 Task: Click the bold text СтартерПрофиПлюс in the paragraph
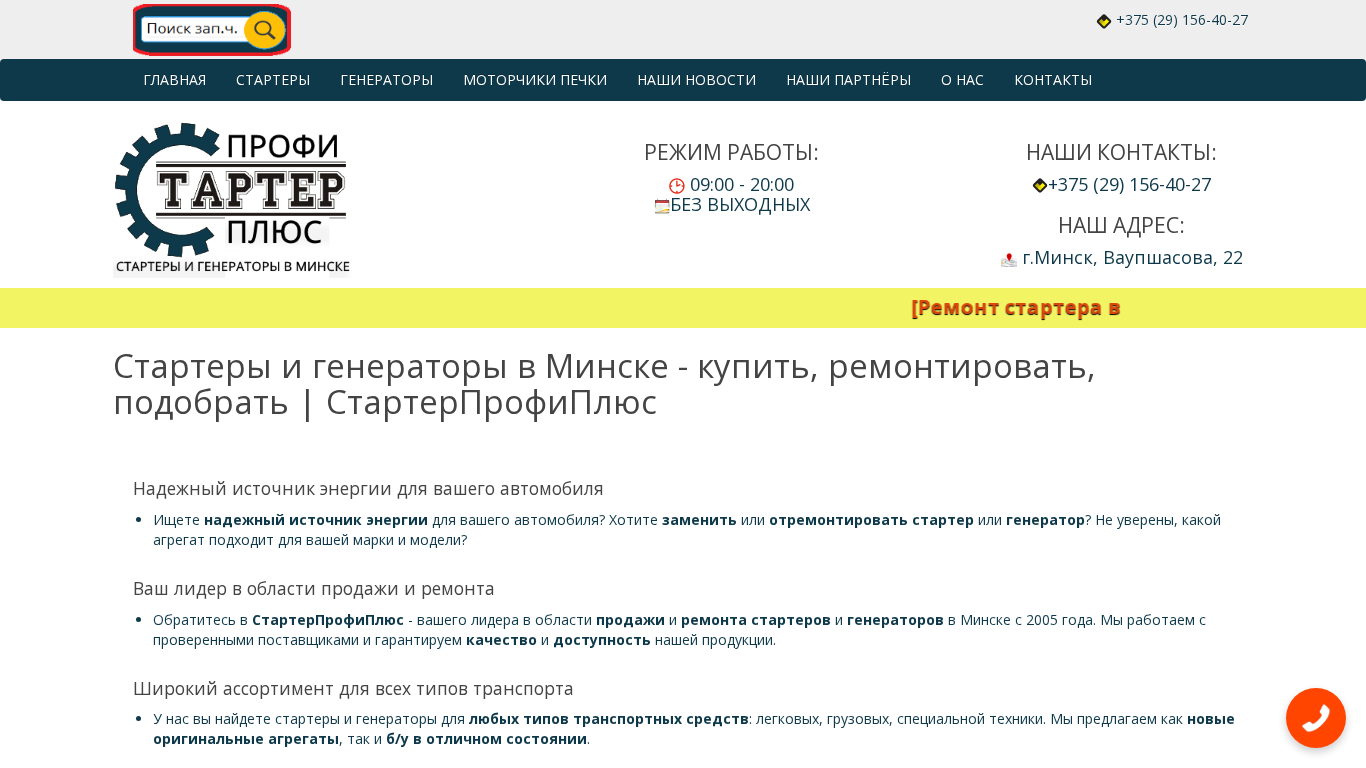[x=328, y=620]
